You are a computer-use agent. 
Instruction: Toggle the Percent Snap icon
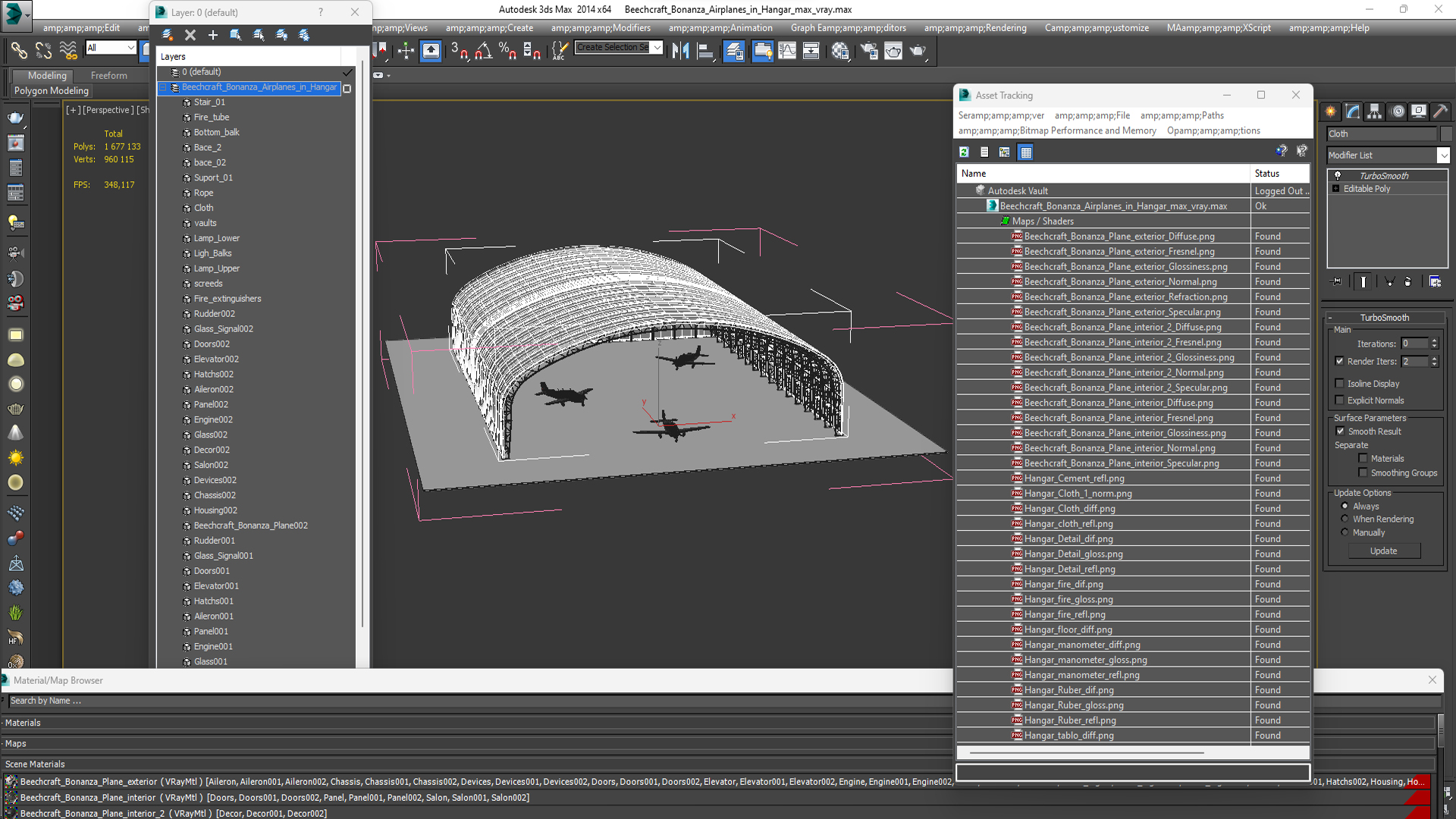pyautogui.click(x=508, y=51)
